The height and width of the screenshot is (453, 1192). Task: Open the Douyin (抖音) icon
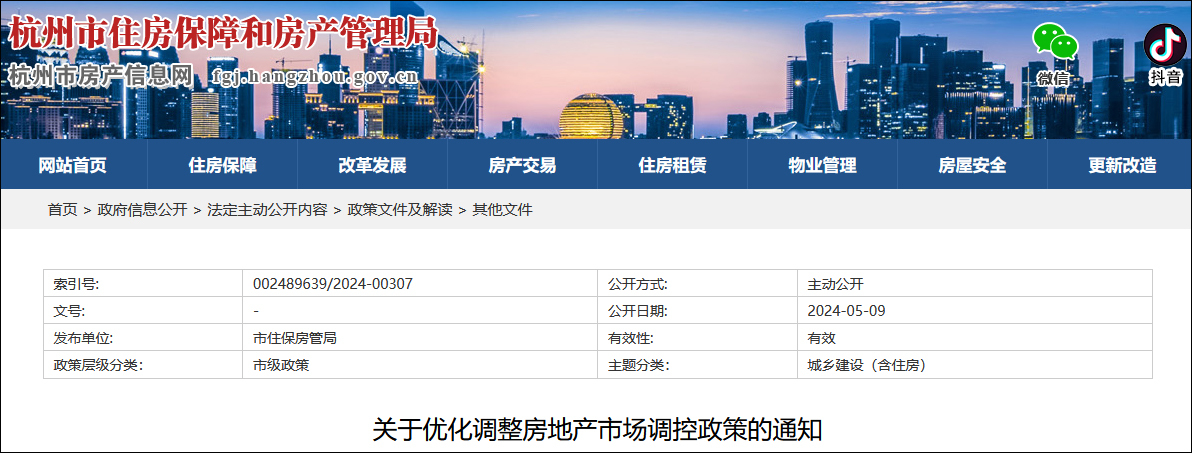(x=1165, y=44)
